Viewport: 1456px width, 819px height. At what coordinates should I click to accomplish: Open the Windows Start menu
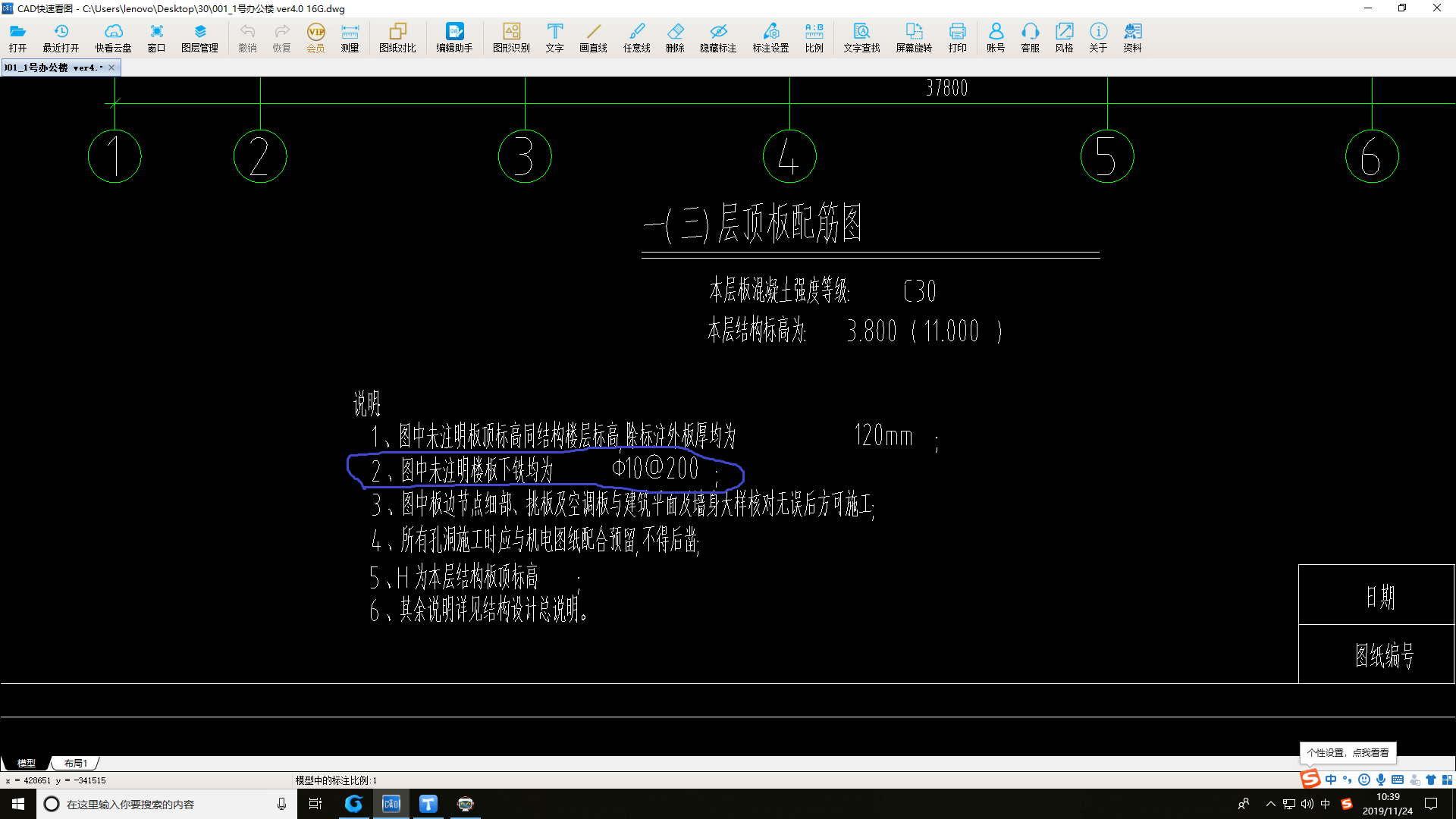coord(18,804)
